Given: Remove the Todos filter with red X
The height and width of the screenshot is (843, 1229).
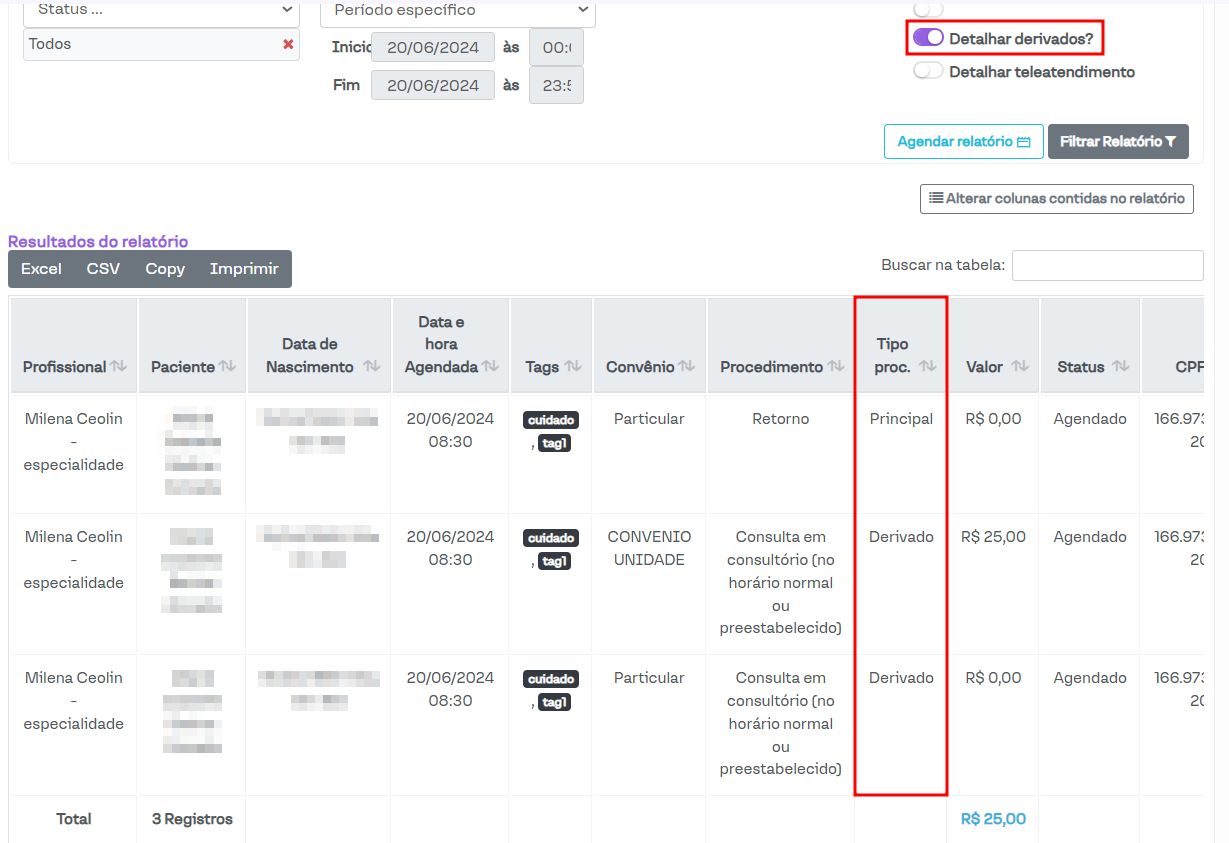Looking at the screenshot, I should coord(288,44).
